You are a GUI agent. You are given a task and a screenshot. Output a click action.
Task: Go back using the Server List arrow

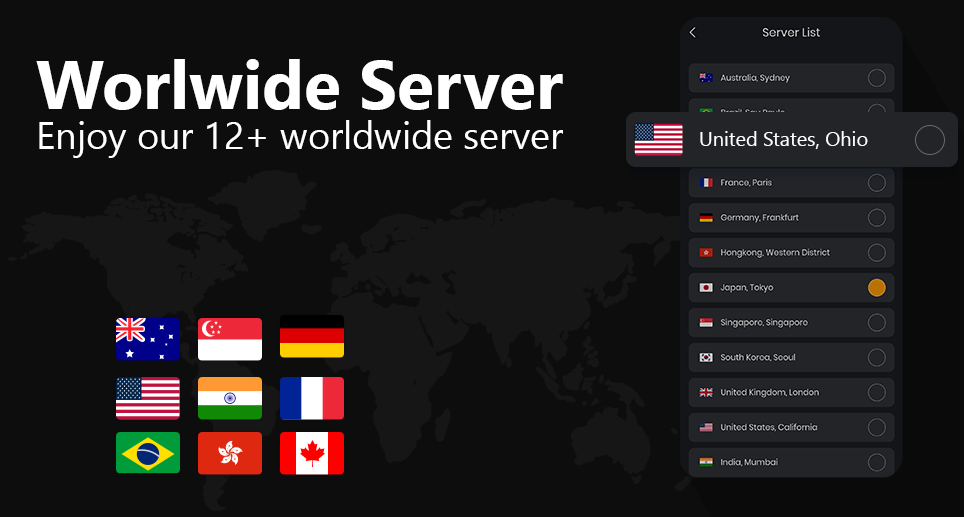pyautogui.click(x=693, y=33)
